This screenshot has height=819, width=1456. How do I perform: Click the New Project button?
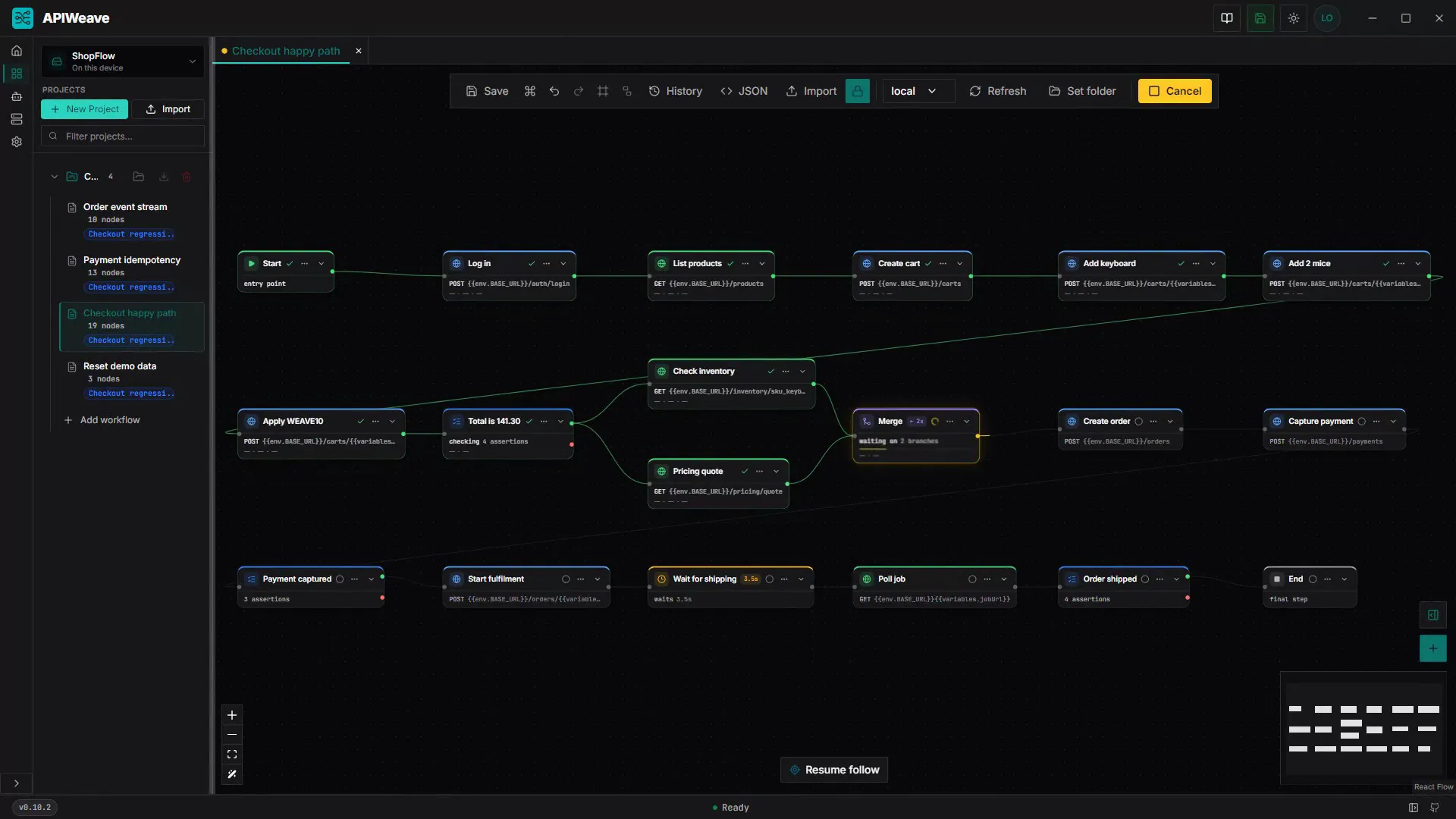pos(84,109)
